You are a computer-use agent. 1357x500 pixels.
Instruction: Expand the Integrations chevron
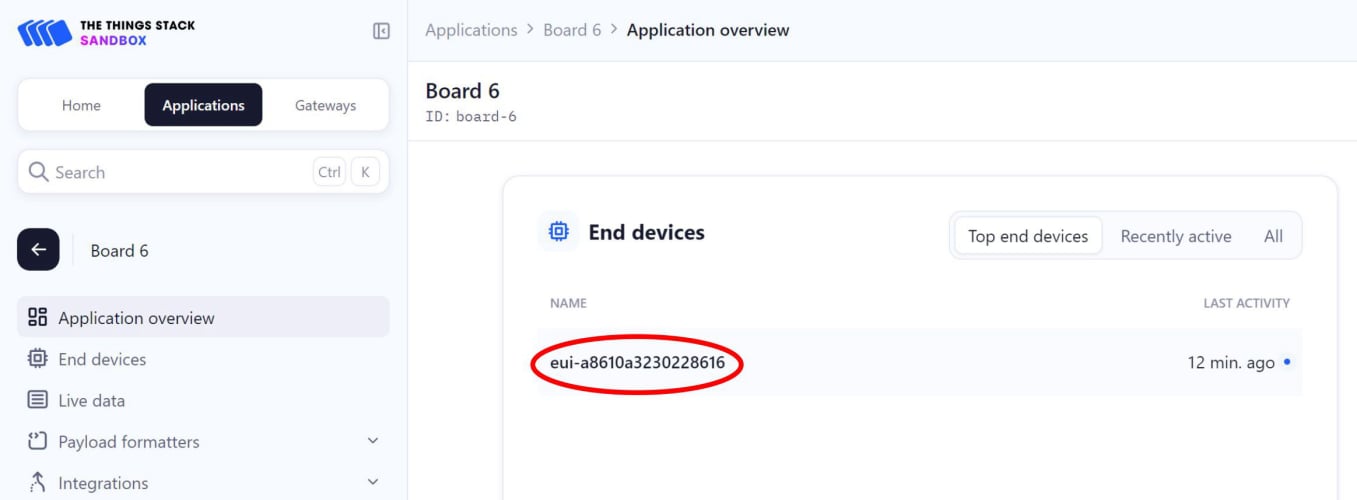point(373,482)
